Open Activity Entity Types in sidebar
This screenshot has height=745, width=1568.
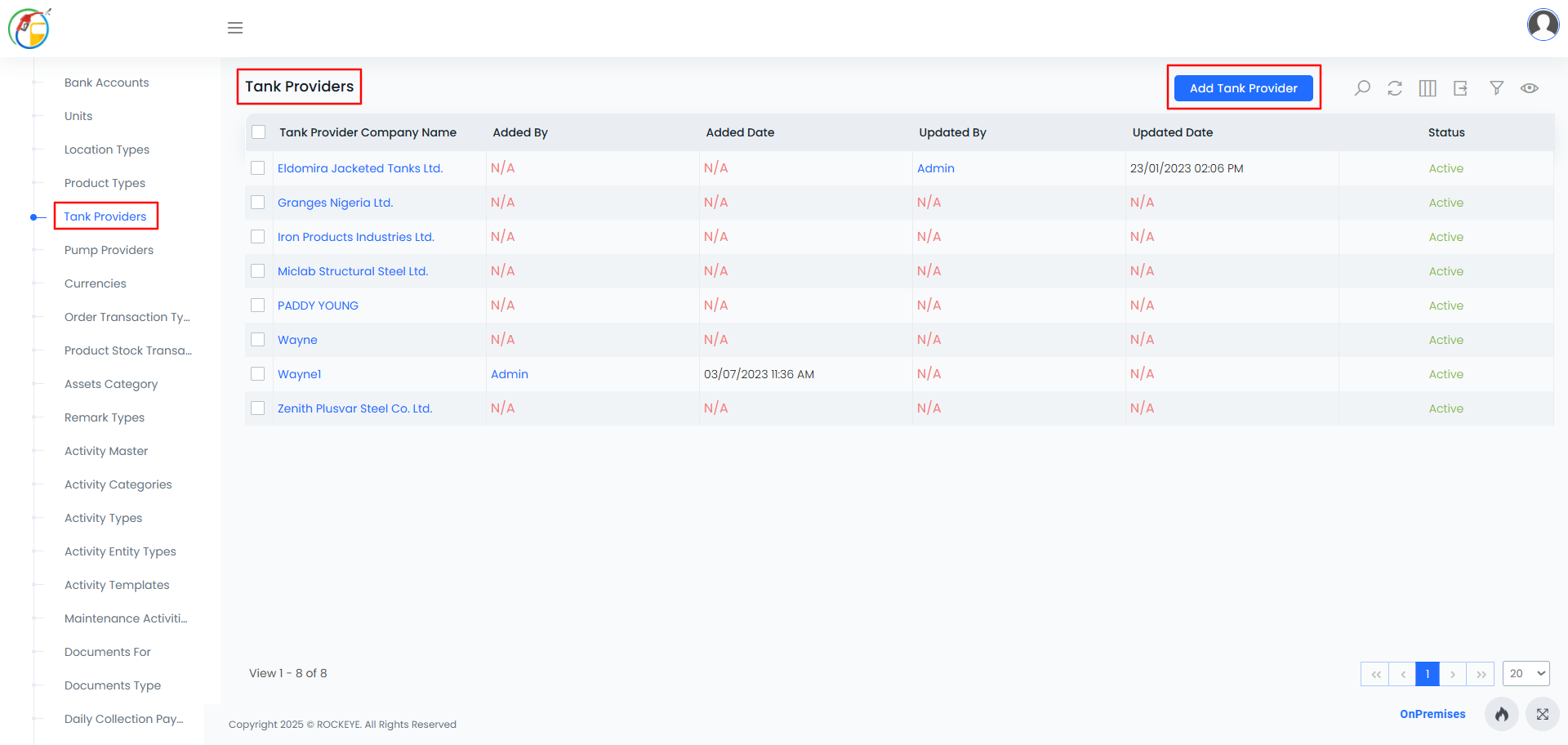pyautogui.click(x=120, y=551)
